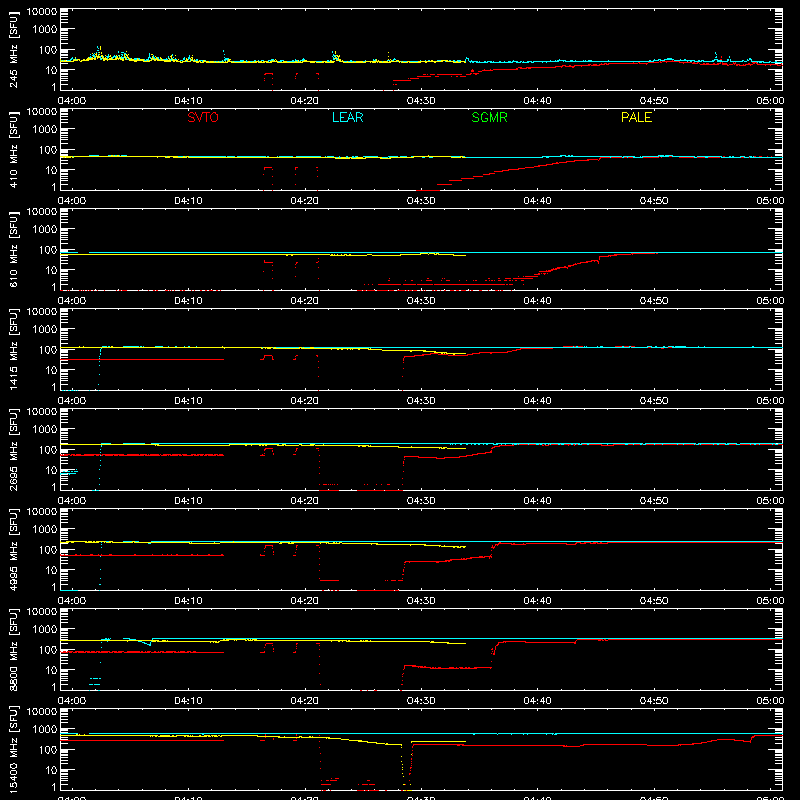Click 04:10 tick label under 2695 MHz panel
Viewport: 800px width, 800px height.
[188, 501]
